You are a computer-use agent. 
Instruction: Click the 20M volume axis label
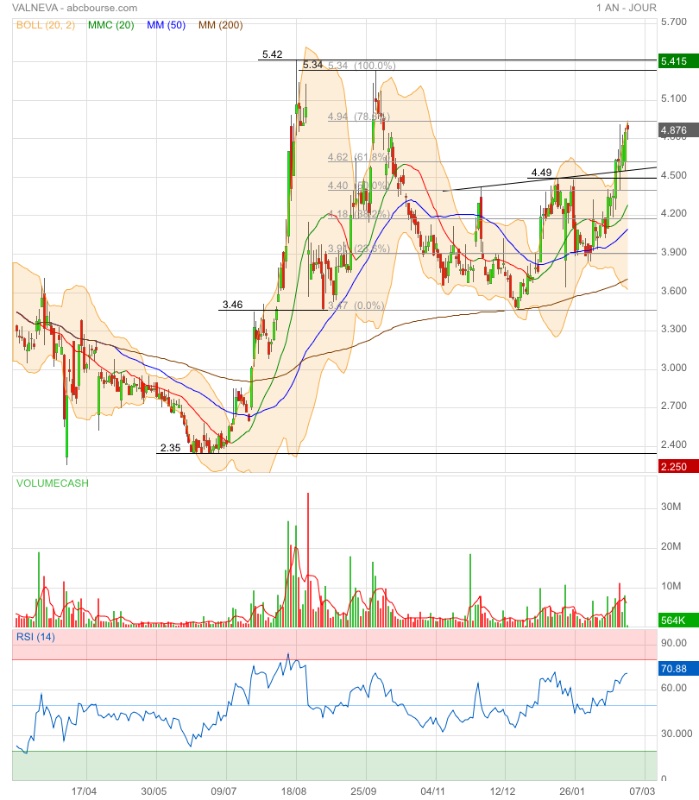671,546
